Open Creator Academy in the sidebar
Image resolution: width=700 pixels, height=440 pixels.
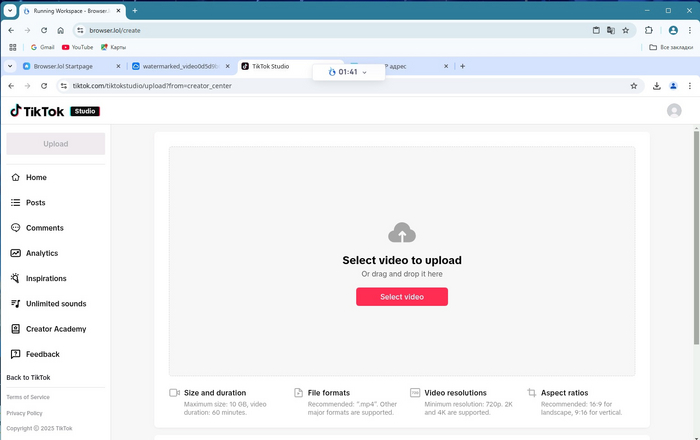(x=56, y=329)
